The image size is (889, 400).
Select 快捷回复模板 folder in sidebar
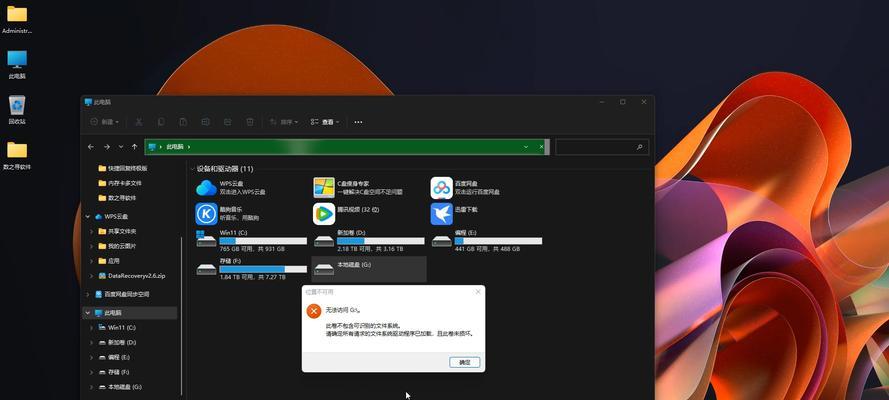tap(123, 168)
